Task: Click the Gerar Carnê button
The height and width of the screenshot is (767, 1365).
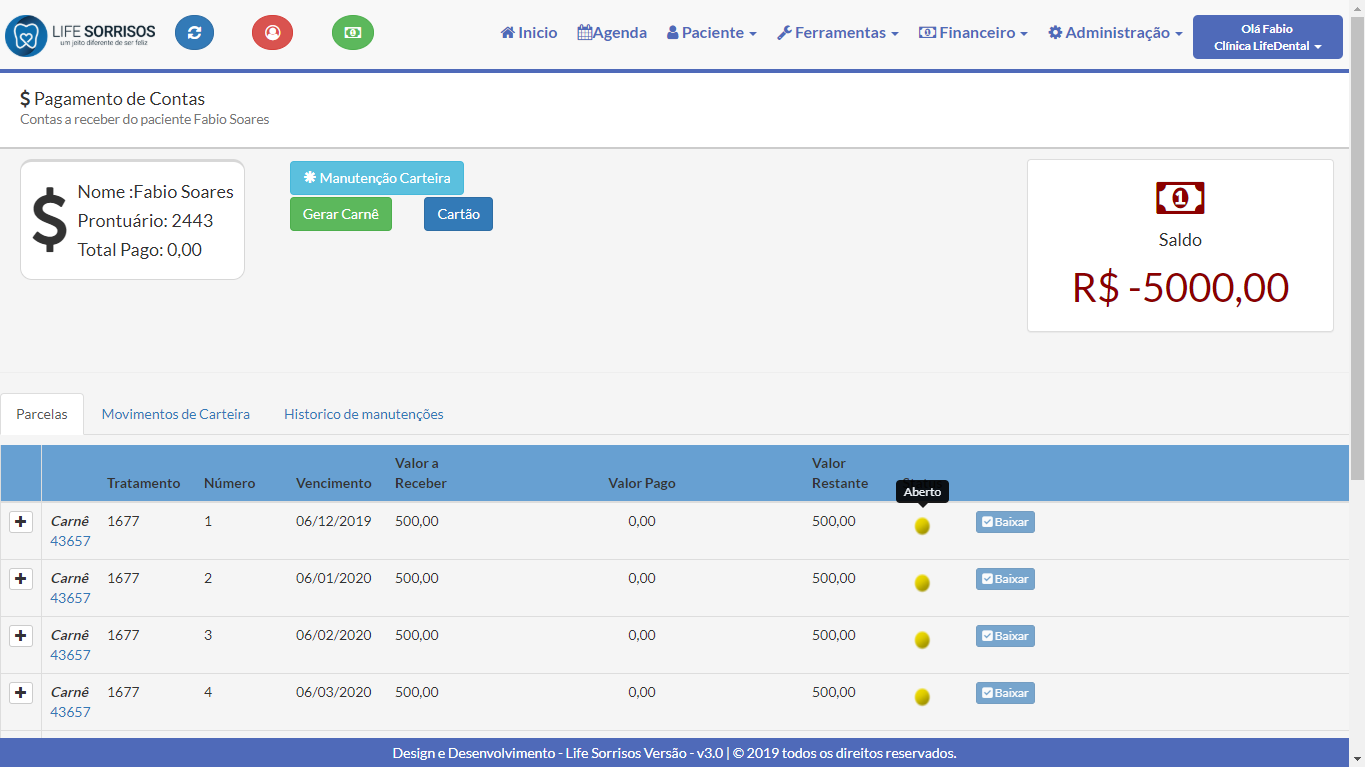Action: tap(340, 214)
